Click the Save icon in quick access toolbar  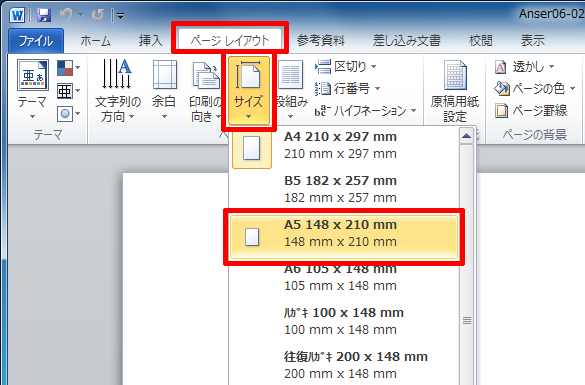pos(44,15)
